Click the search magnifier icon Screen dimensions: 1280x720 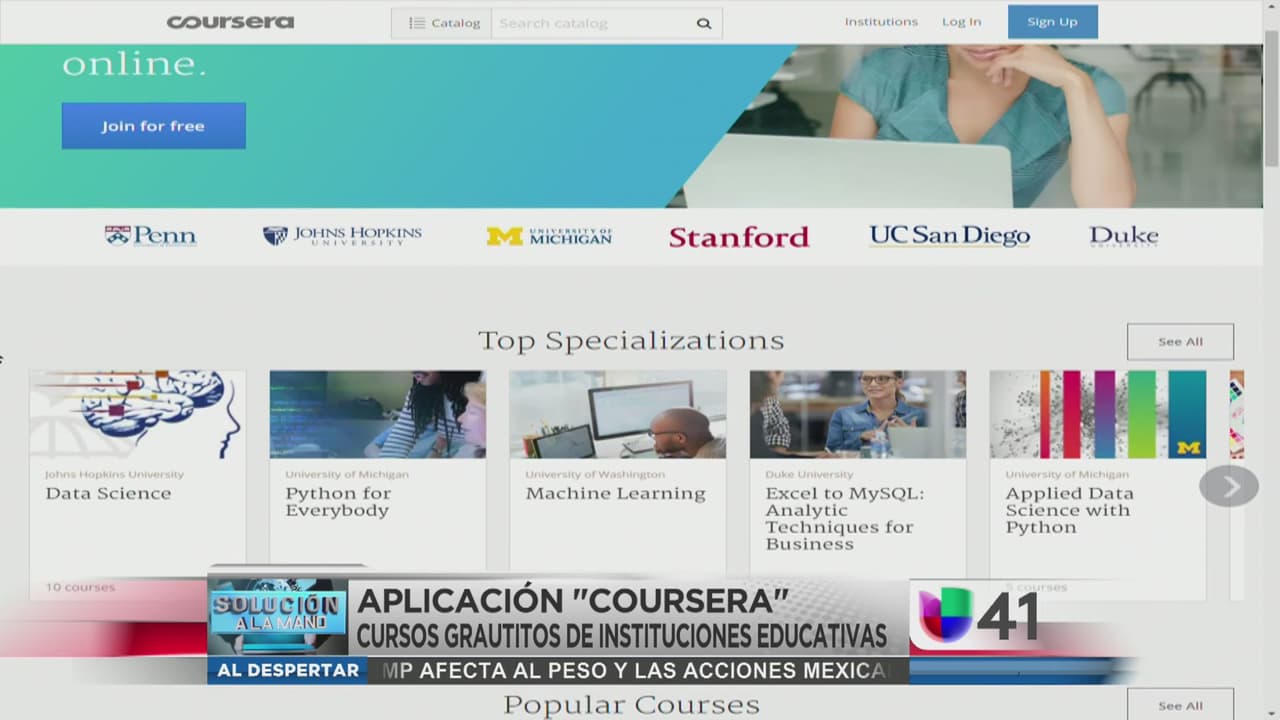[704, 23]
